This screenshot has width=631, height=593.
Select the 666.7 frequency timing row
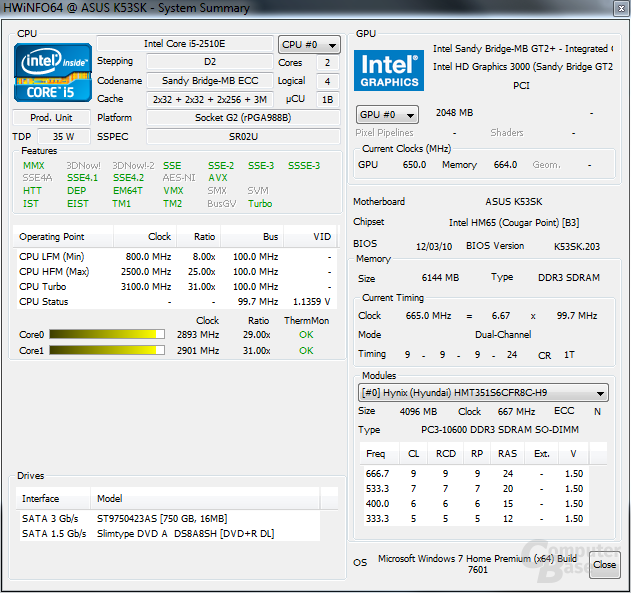475,474
